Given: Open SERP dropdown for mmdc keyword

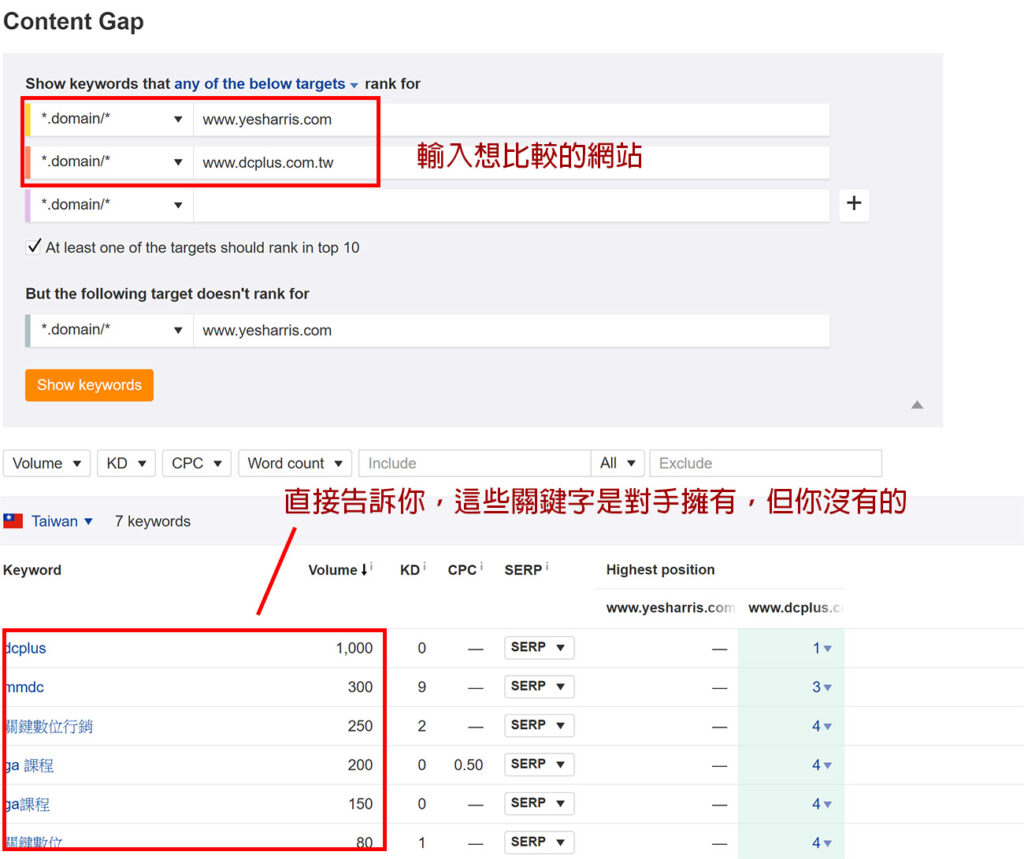Looking at the screenshot, I should [538, 686].
